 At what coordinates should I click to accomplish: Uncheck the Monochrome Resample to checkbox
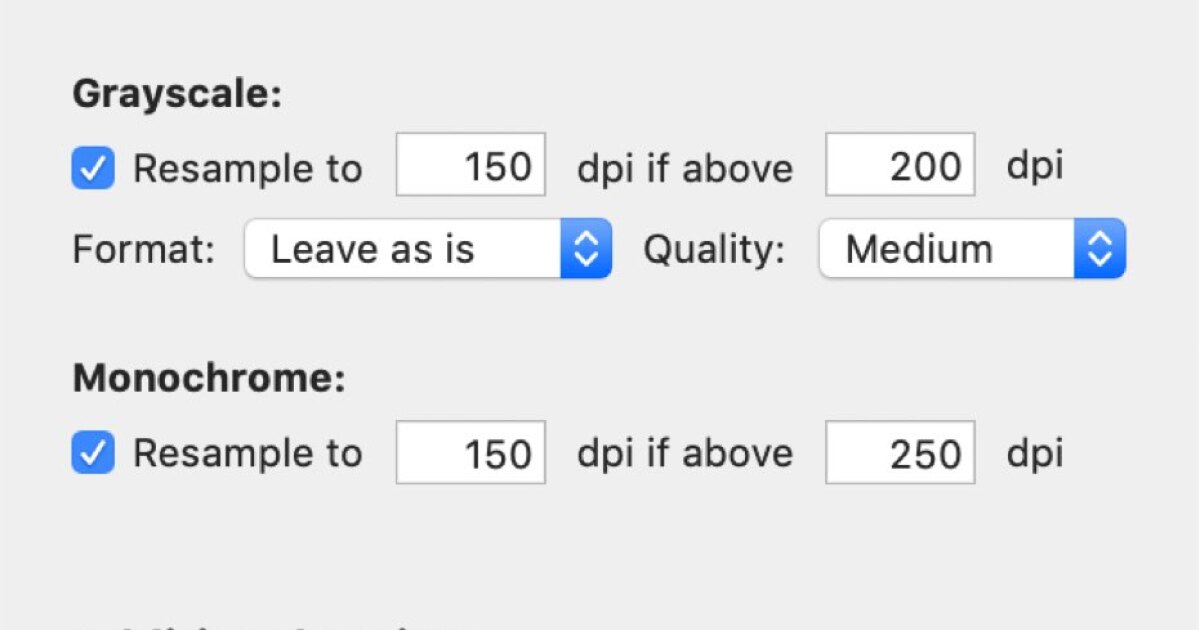(93, 454)
